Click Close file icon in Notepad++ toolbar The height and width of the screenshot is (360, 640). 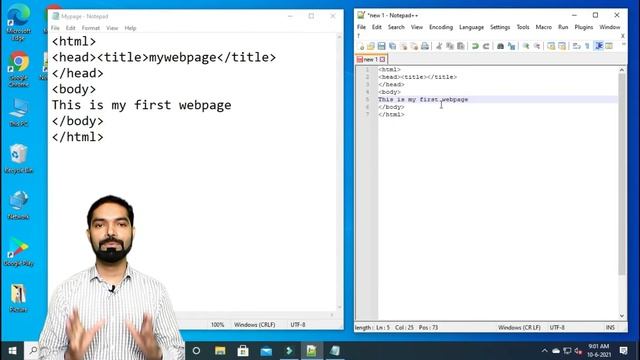coord(403,46)
